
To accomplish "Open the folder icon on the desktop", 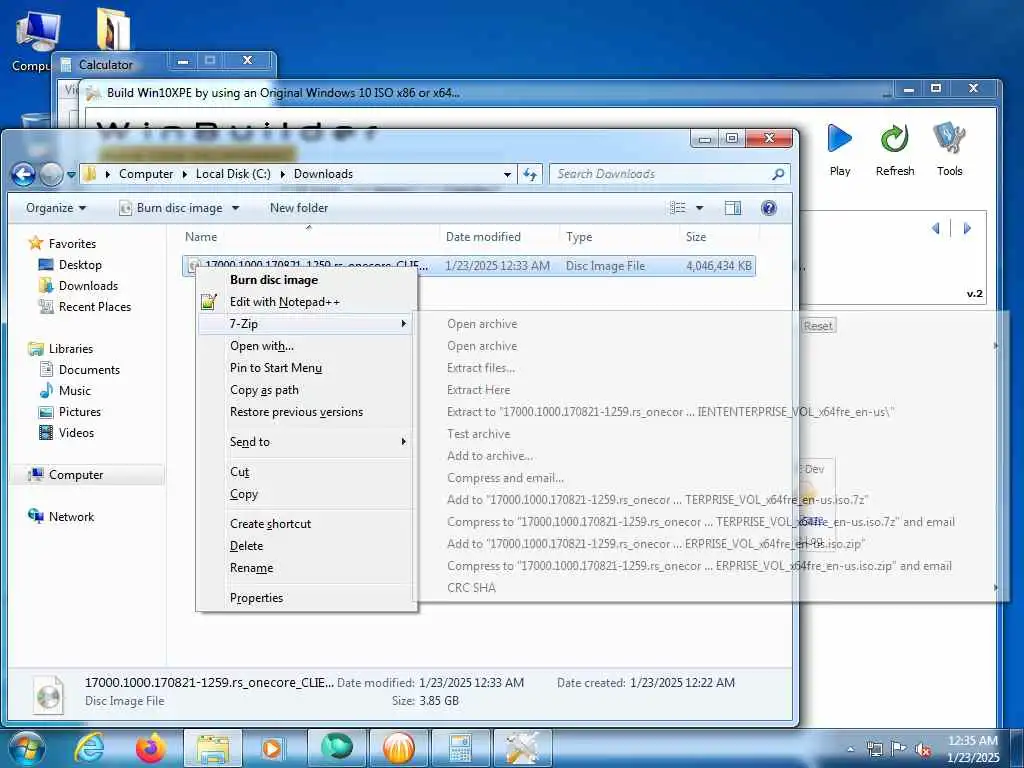I will tap(113, 29).
